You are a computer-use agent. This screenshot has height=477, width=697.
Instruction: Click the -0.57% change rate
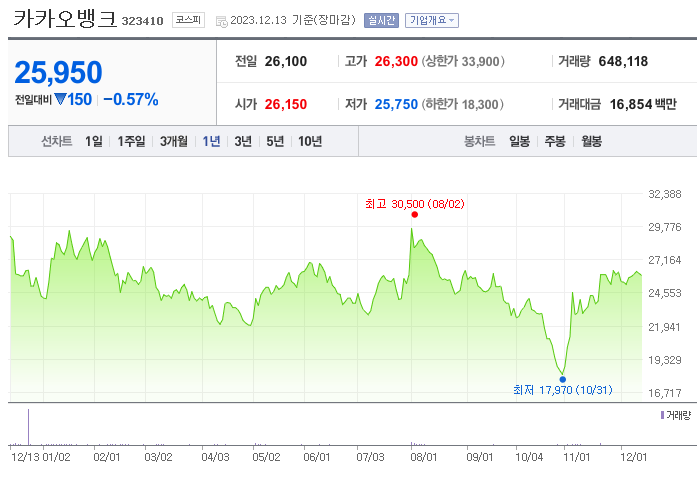(x=131, y=100)
